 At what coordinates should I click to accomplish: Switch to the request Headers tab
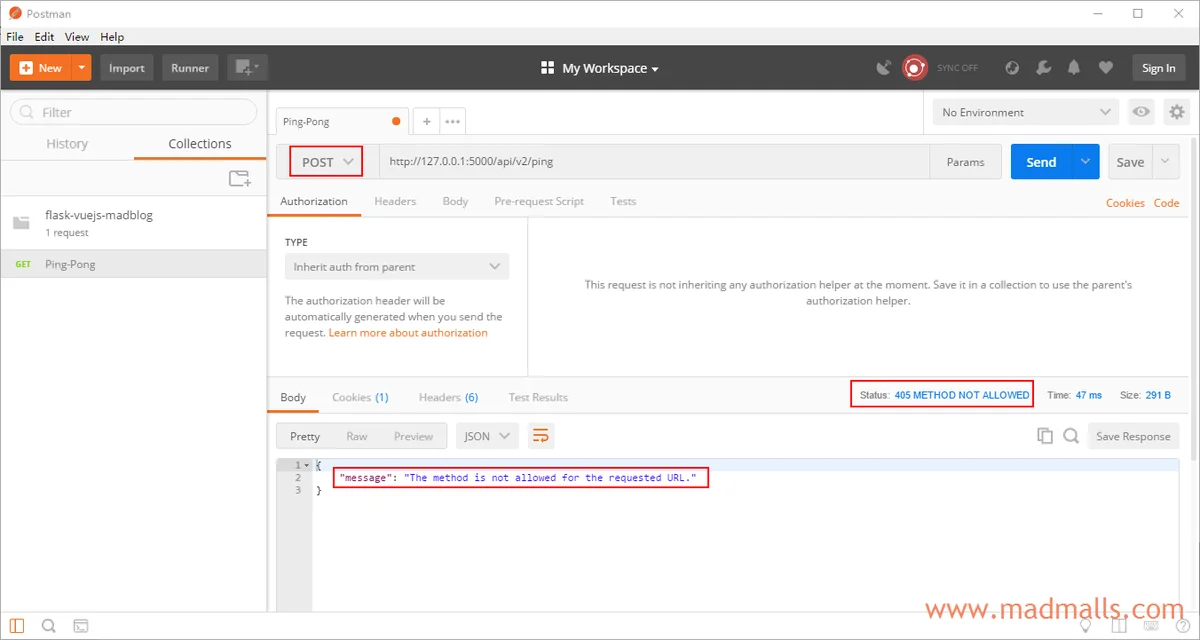(395, 201)
